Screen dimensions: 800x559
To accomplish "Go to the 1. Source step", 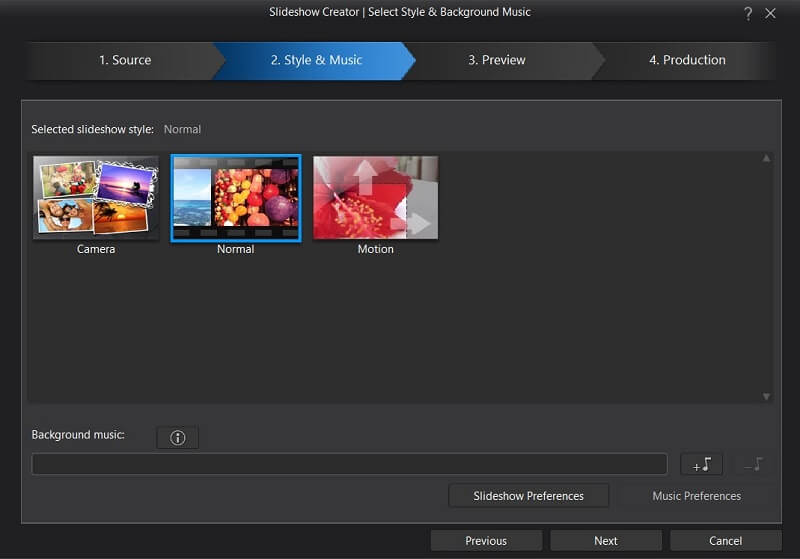I will click(125, 60).
